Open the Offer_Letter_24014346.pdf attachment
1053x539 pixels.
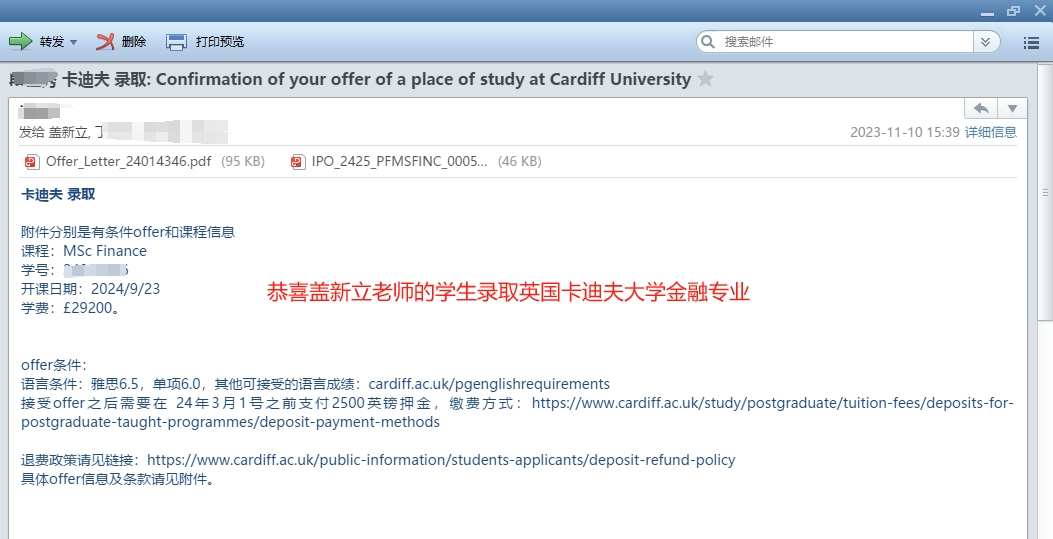pyautogui.click(x=128, y=161)
